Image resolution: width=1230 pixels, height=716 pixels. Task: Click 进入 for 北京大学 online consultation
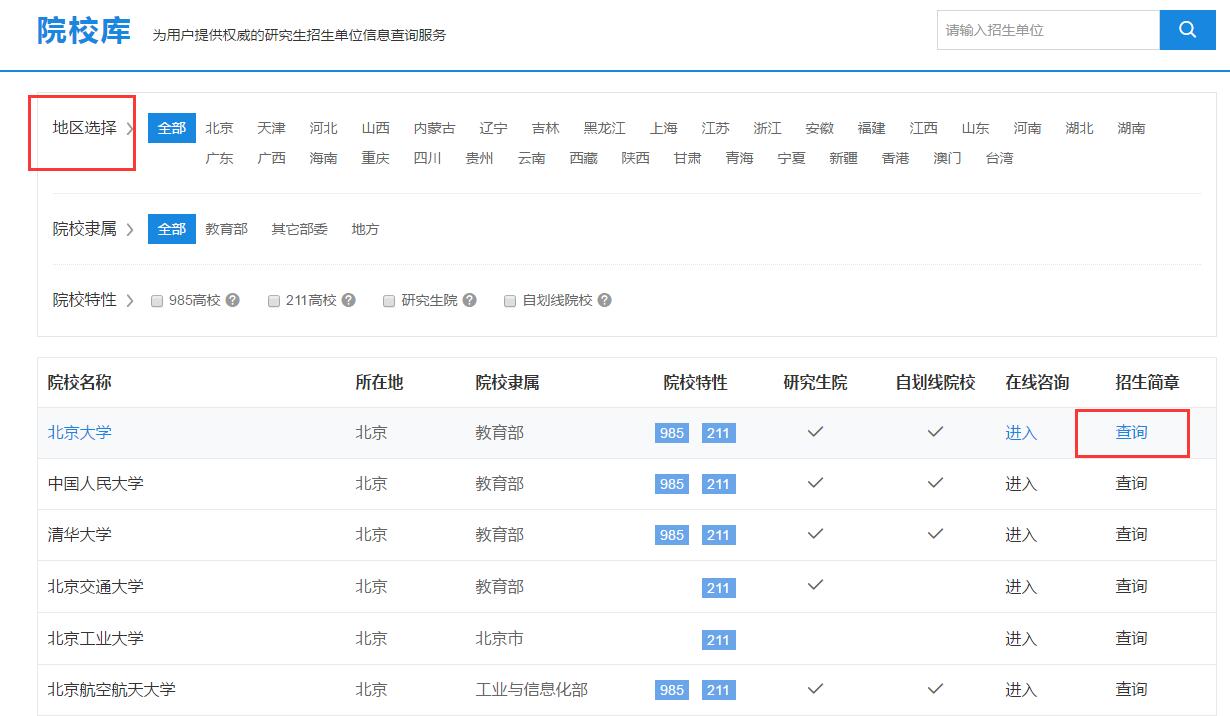tap(1021, 433)
